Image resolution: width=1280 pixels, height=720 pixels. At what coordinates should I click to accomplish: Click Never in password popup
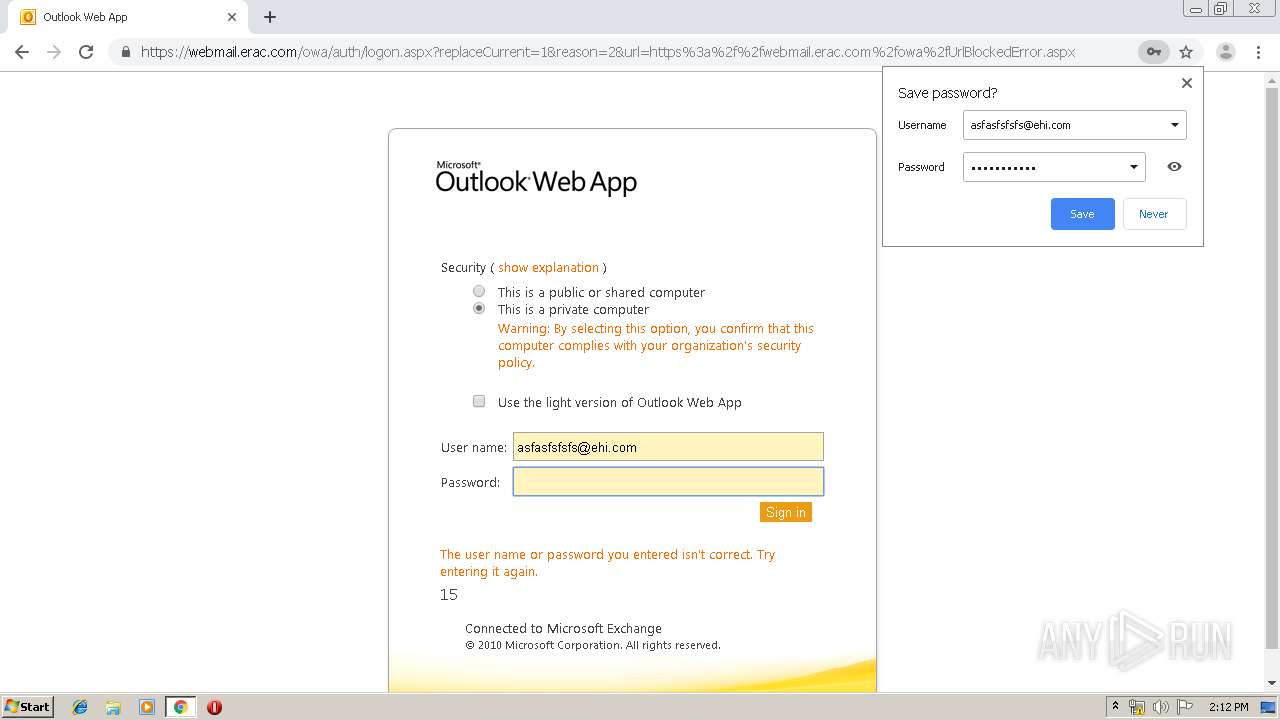[1154, 214]
